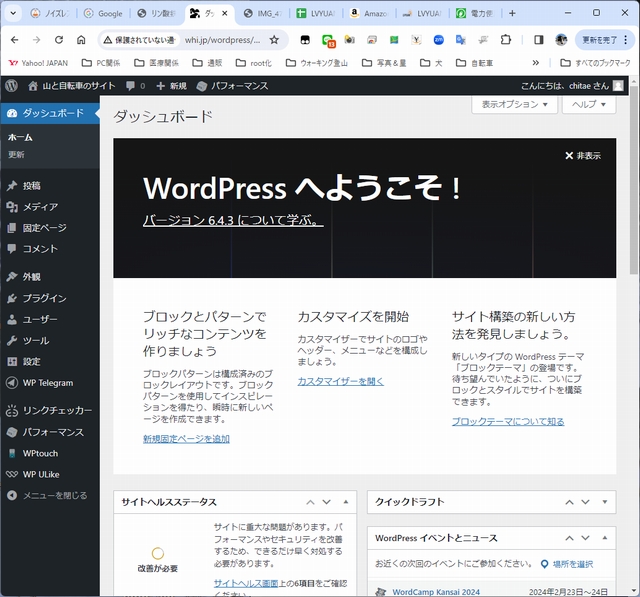Open a new browser tab
640x597 pixels.
512,13
